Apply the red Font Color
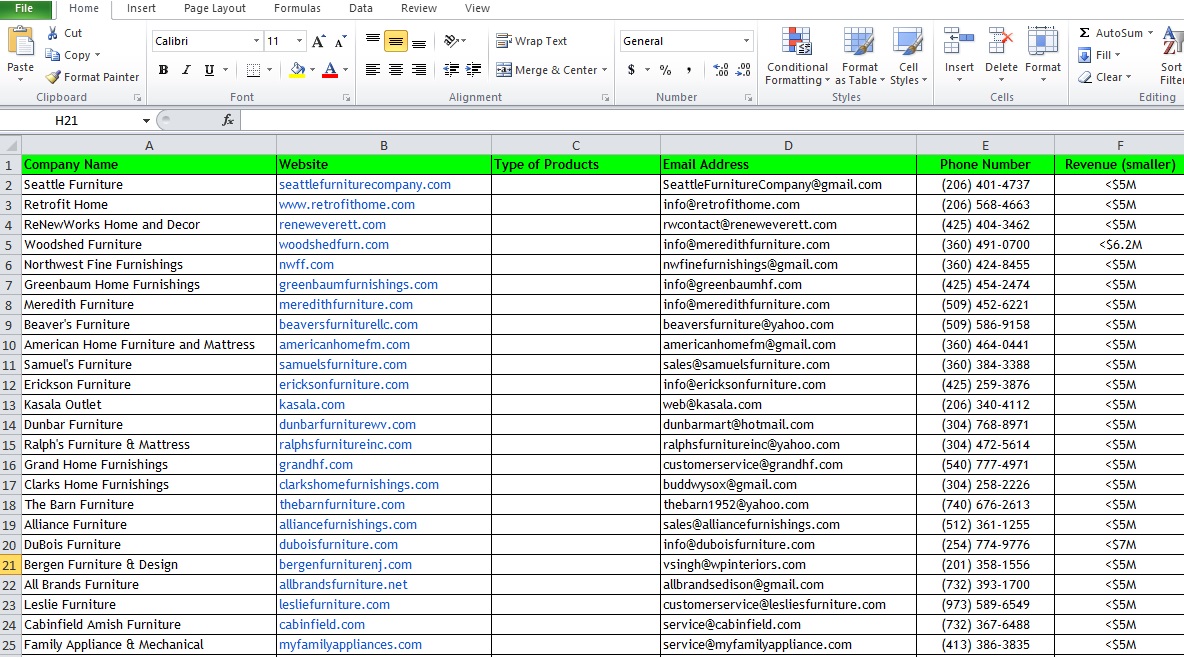Image resolution: width=1184 pixels, height=658 pixels. [x=330, y=70]
